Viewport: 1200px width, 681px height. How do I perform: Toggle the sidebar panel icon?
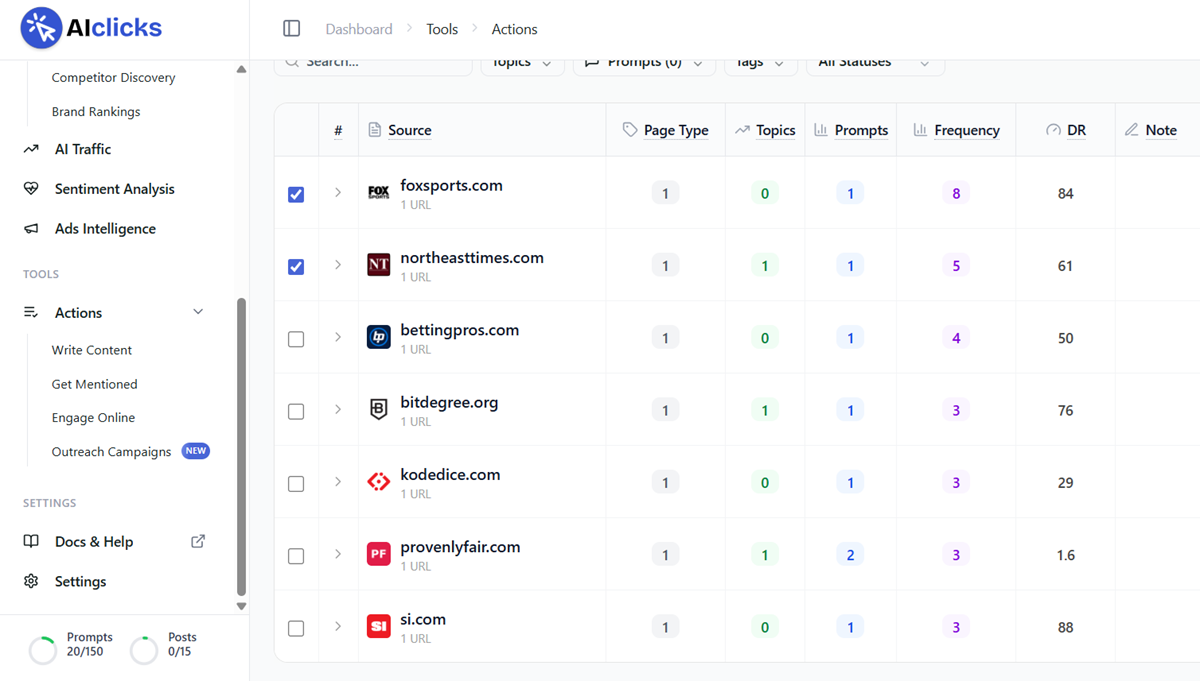tap(292, 29)
